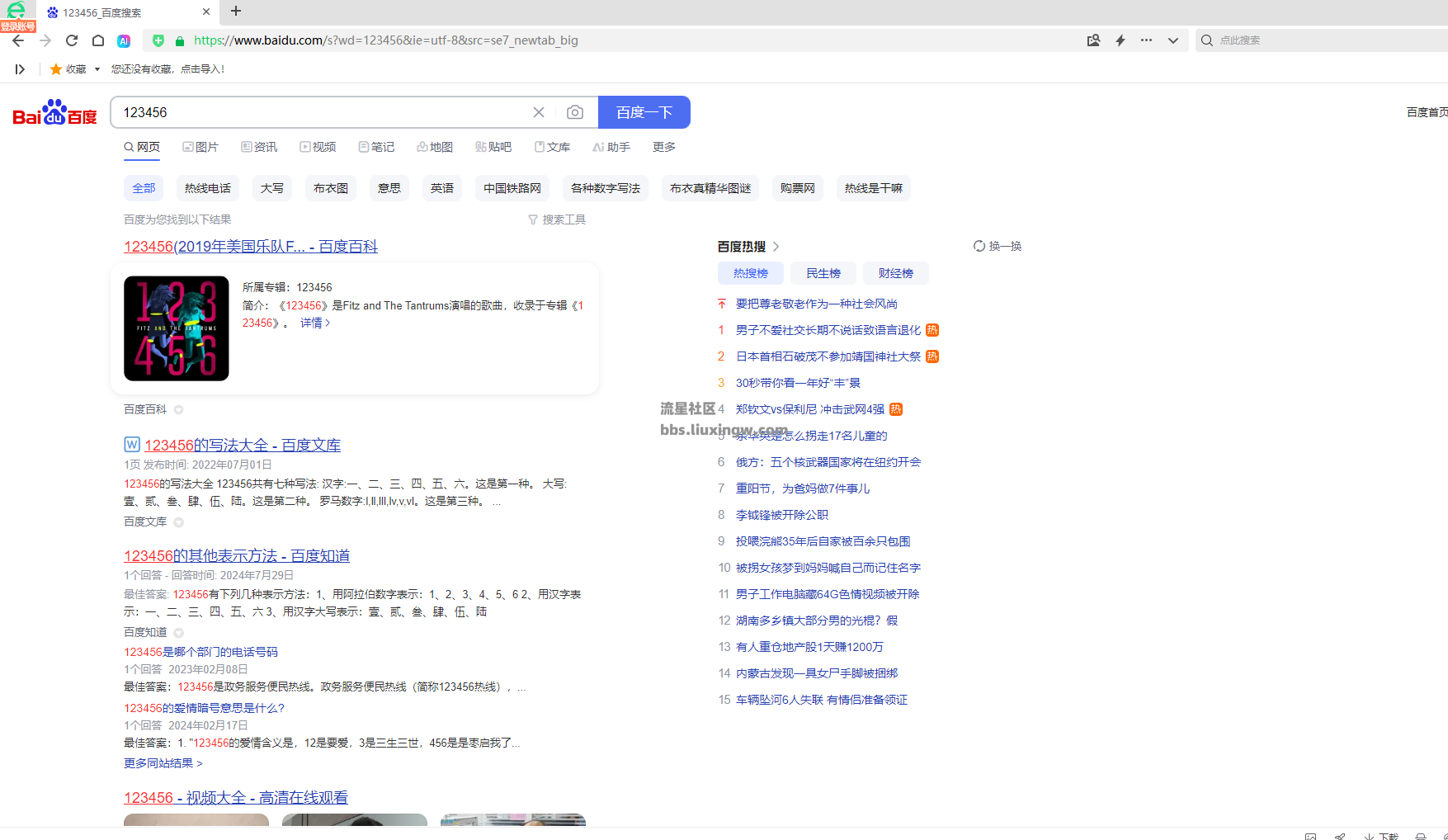This screenshot has height=840, width=1448.
Task: Open hot topic 李铖锋被开除公职
Action: (x=782, y=515)
